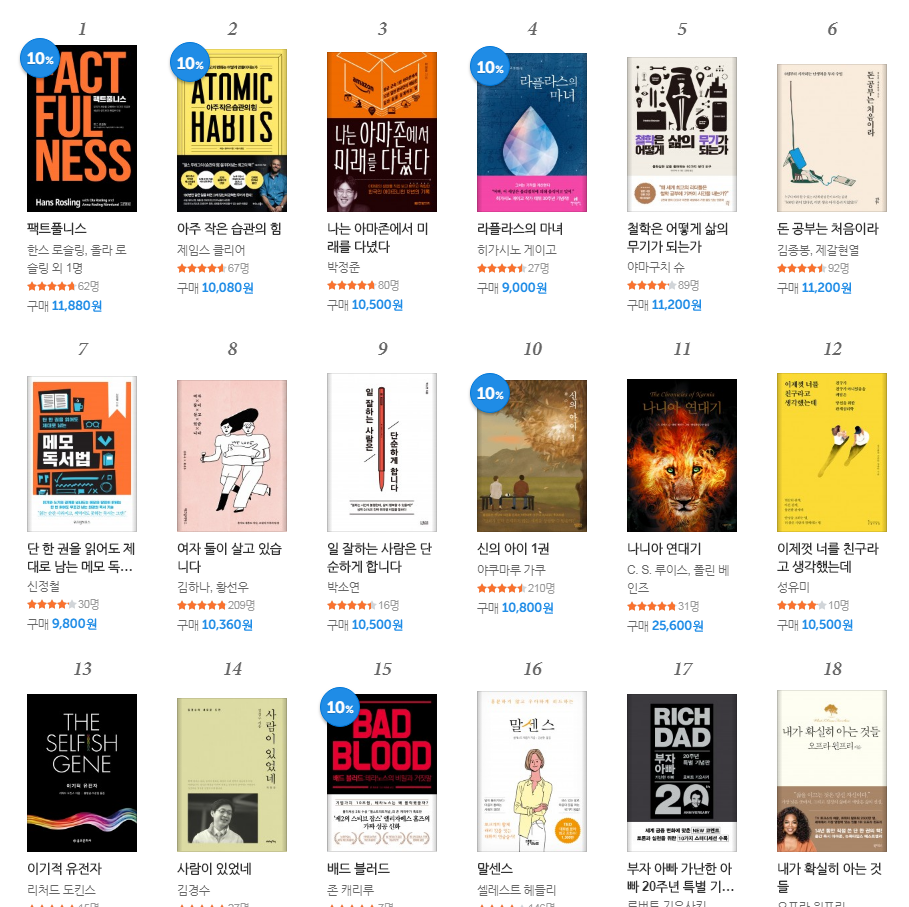Open the 말센스 book cover

click(x=532, y=771)
